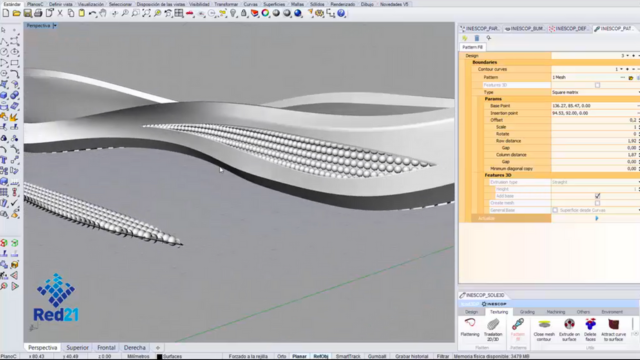Click the blue render sphere icon
The height and width of the screenshot is (360, 640).
point(298,13)
